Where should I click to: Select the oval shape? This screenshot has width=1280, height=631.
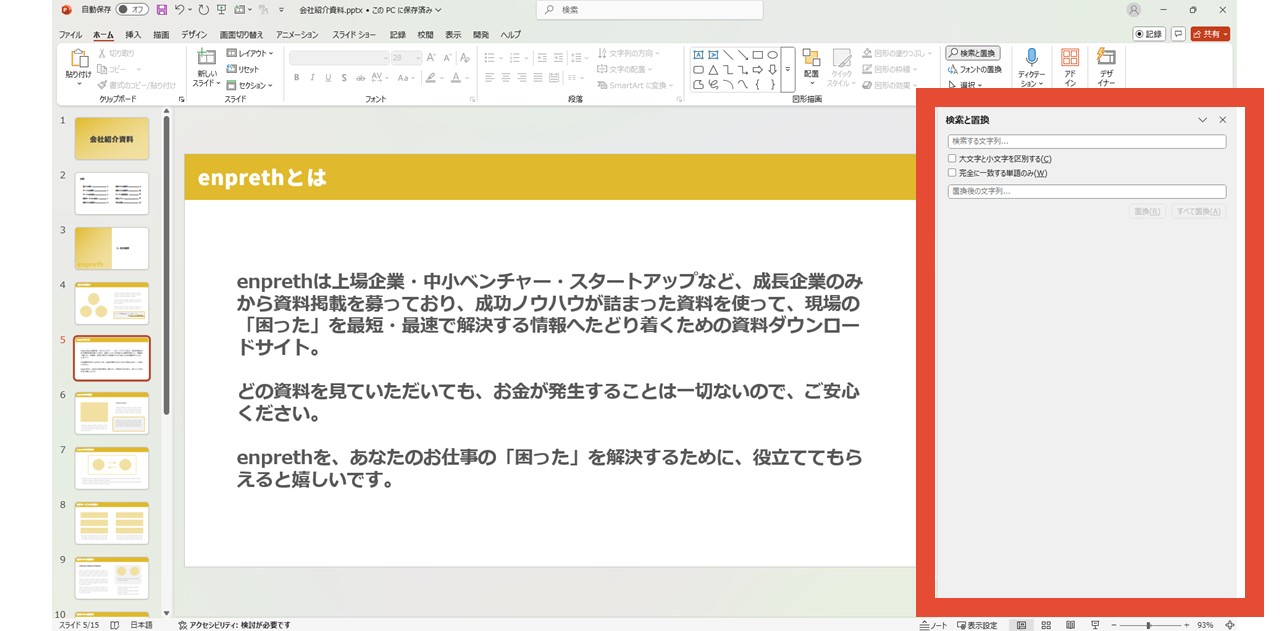click(772, 55)
